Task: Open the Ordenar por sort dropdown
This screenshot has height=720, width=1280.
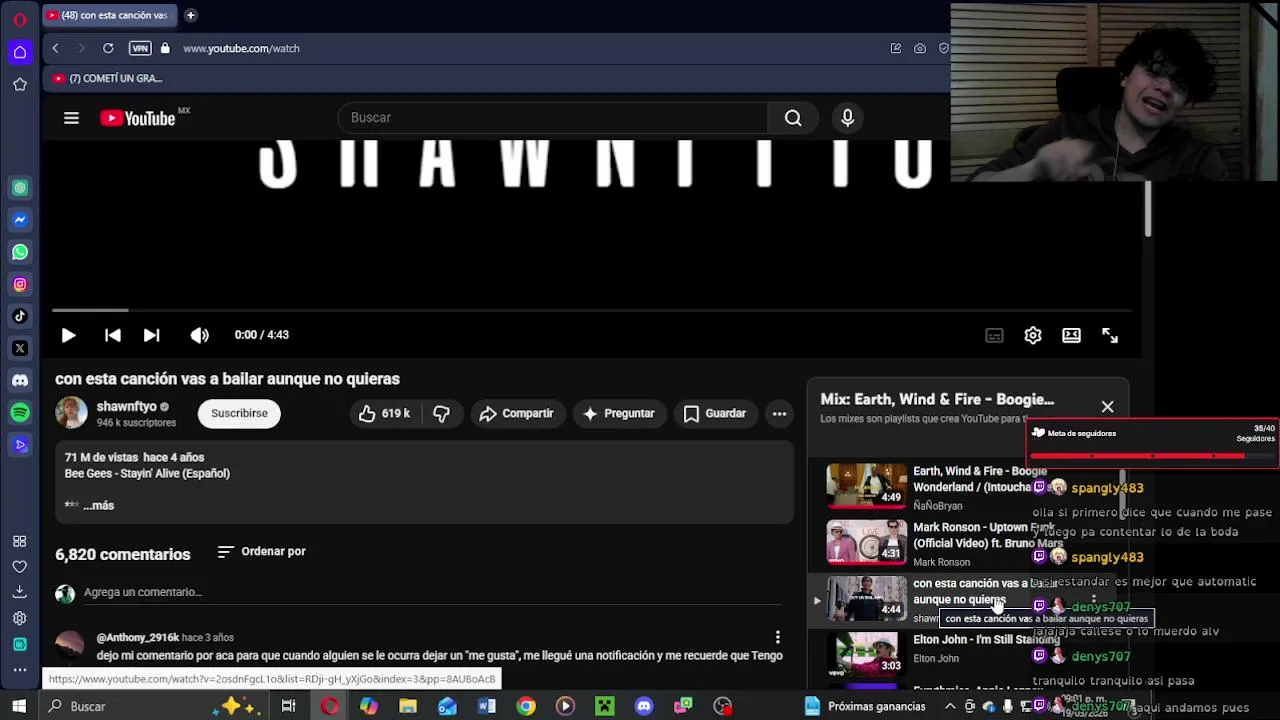Action: click(262, 552)
